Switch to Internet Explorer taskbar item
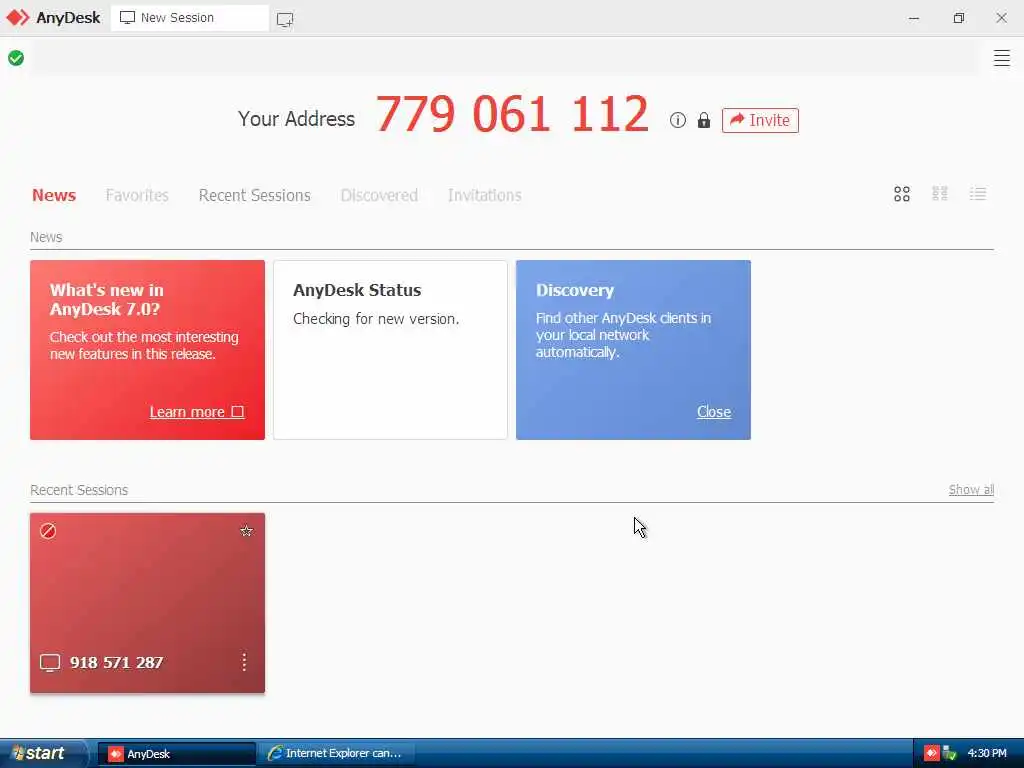The height and width of the screenshot is (768, 1024). [x=336, y=754]
